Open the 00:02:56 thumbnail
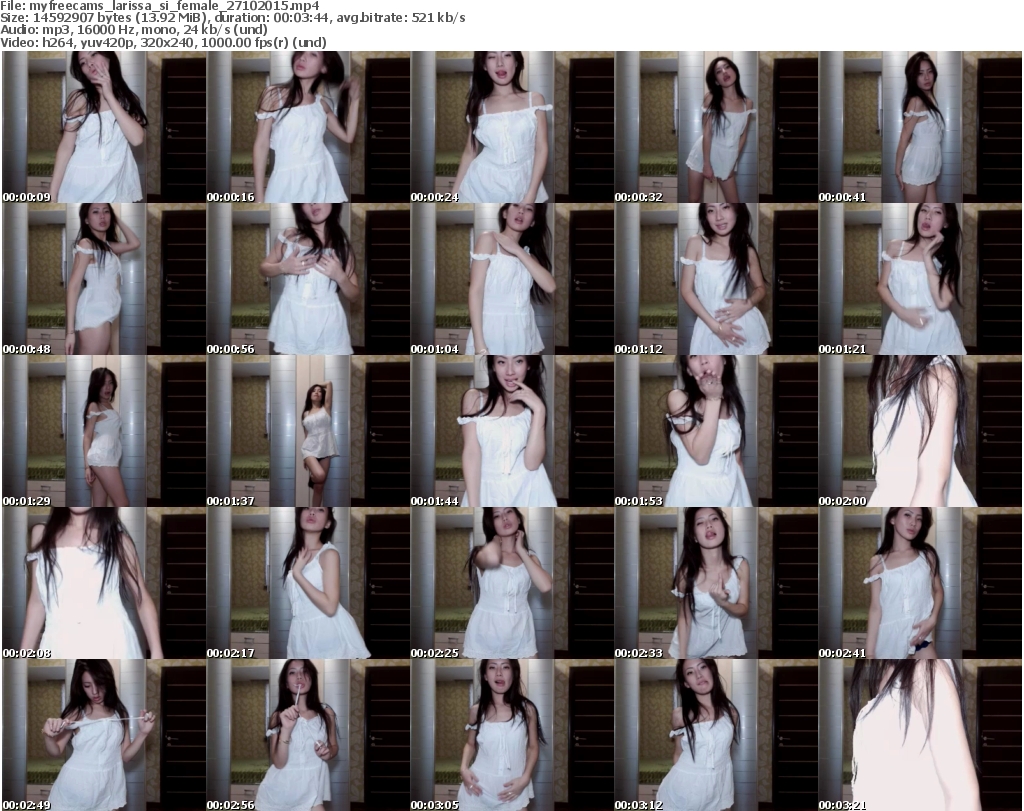Image resolution: width=1024 pixels, height=811 pixels. coord(308,735)
